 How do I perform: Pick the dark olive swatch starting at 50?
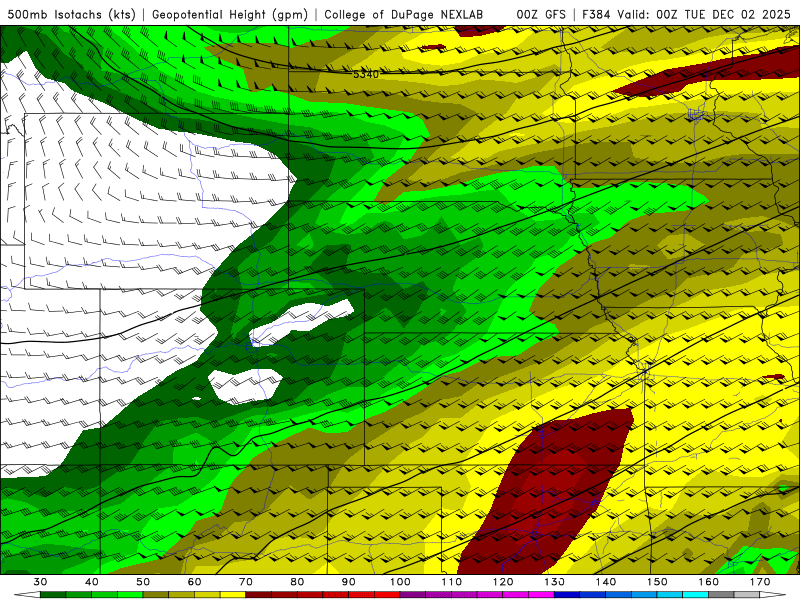tap(156, 595)
